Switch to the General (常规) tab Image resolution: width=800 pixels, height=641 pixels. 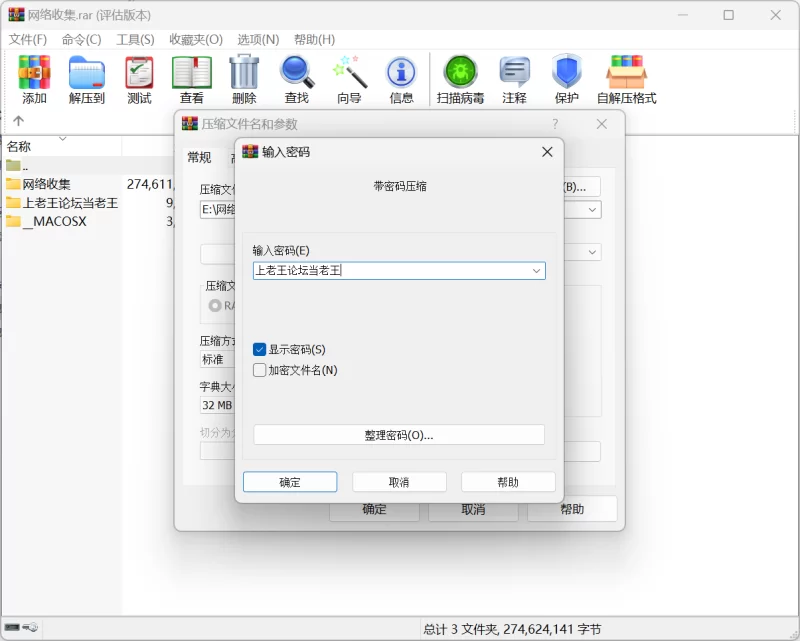coord(199,157)
